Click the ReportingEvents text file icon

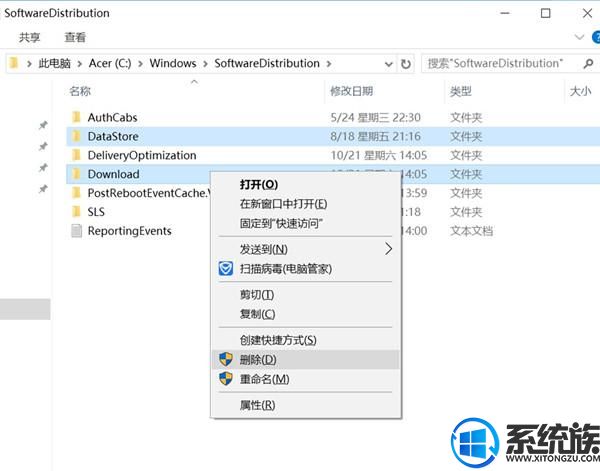pyautogui.click(x=76, y=231)
